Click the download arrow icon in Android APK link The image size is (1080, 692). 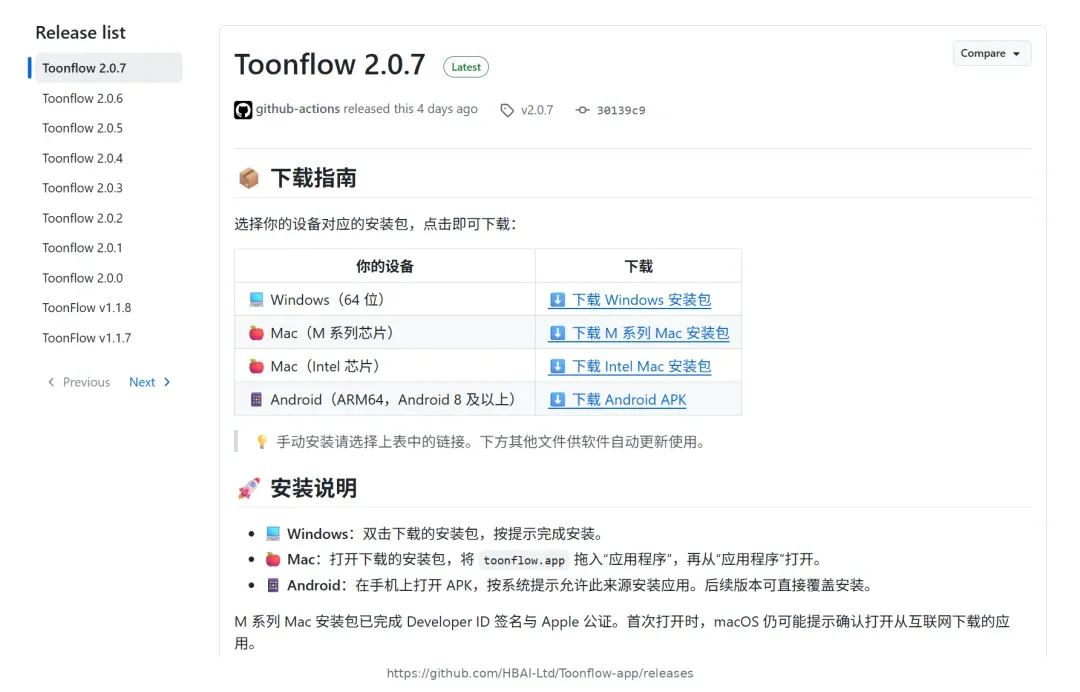(557, 399)
